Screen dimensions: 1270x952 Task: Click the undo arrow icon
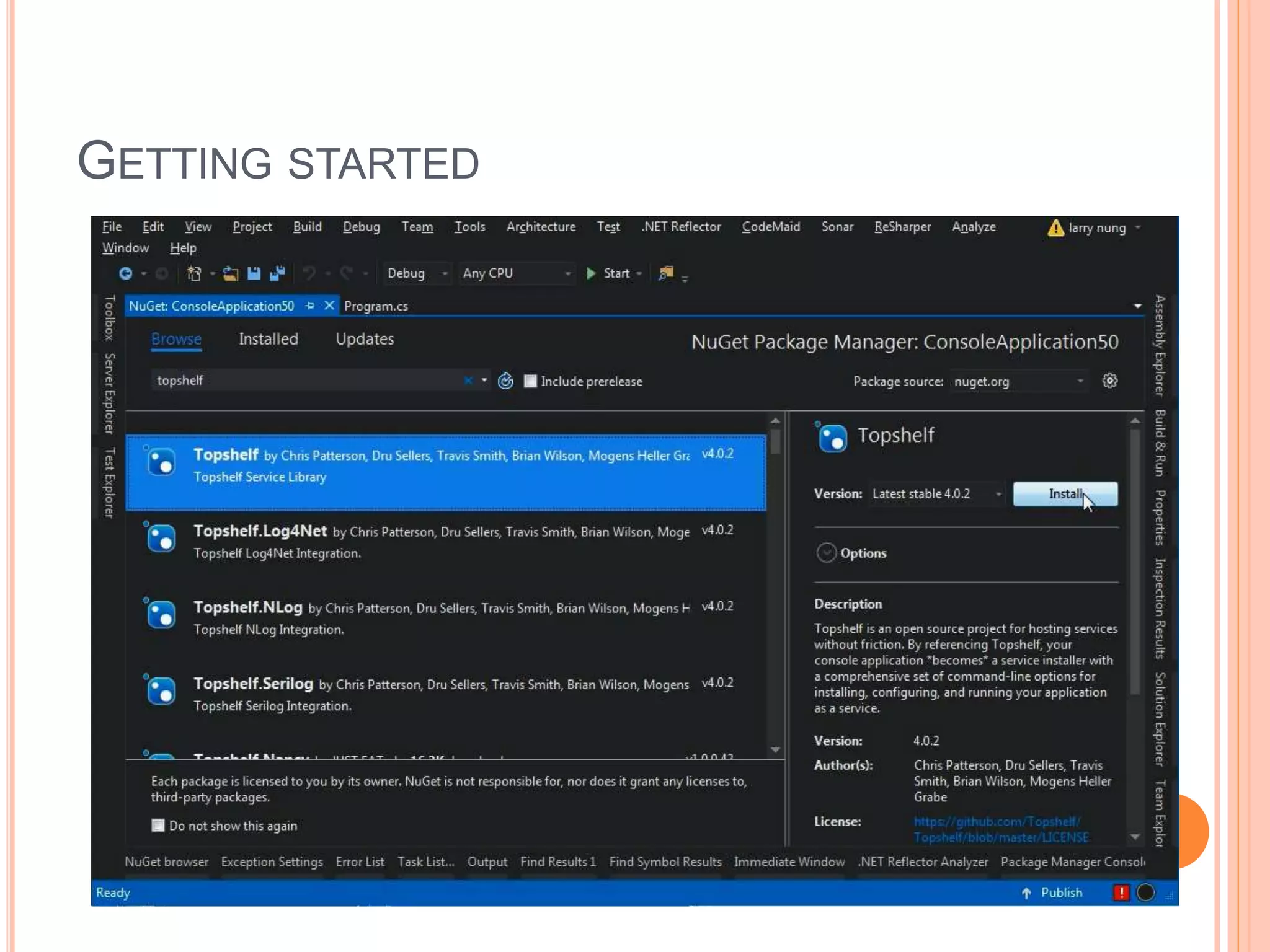309,273
